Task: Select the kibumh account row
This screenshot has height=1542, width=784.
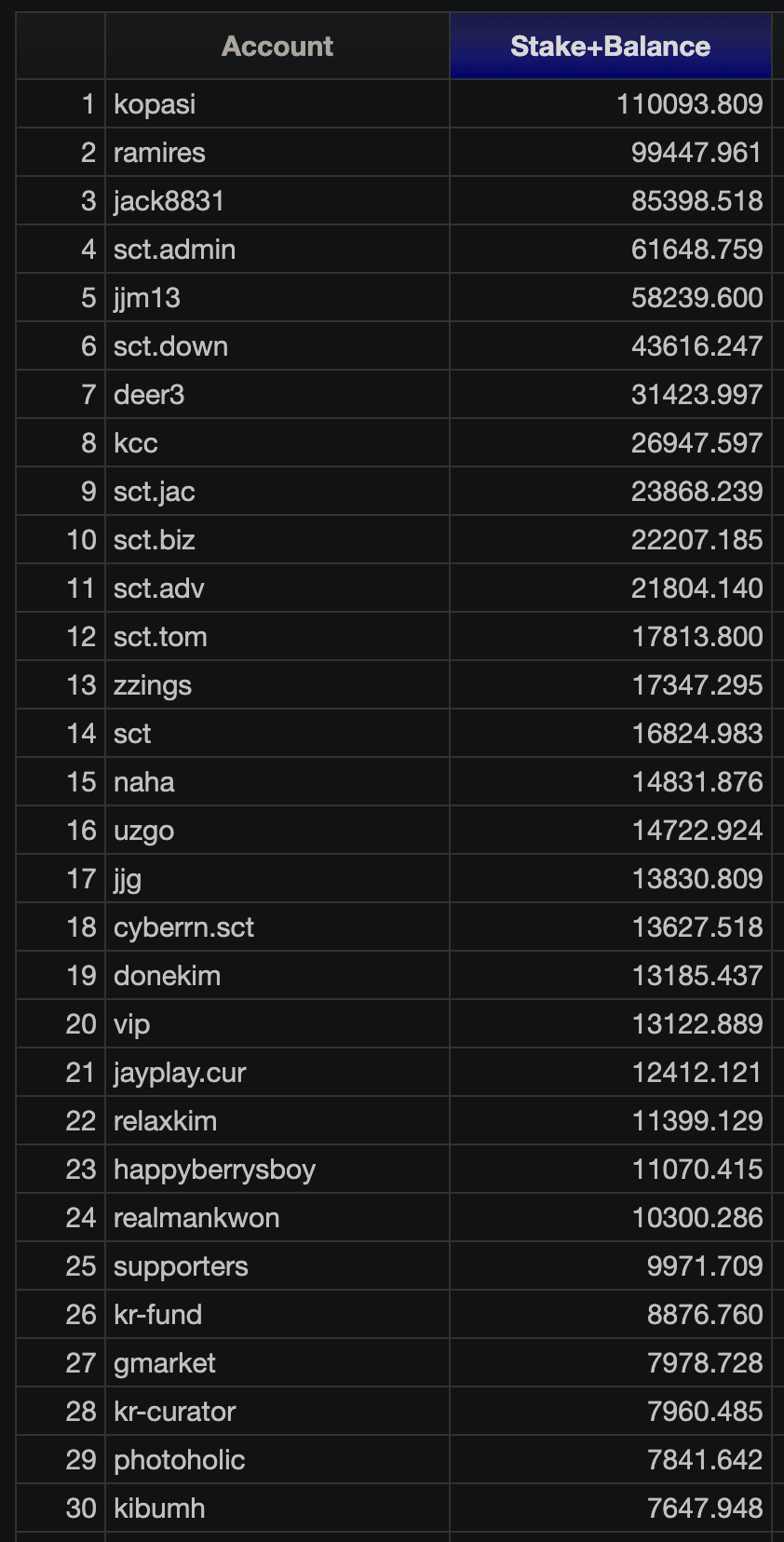Action: pos(394,1508)
